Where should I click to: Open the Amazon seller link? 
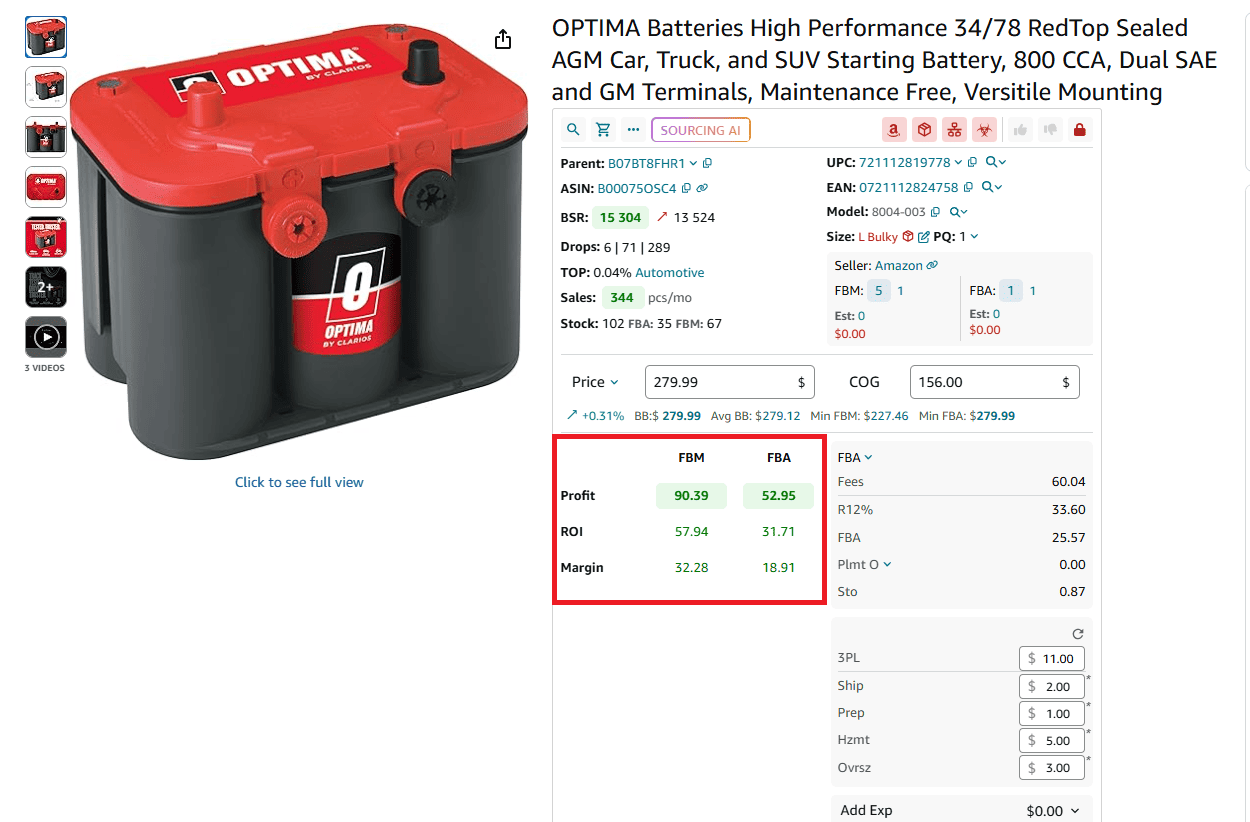pos(899,265)
